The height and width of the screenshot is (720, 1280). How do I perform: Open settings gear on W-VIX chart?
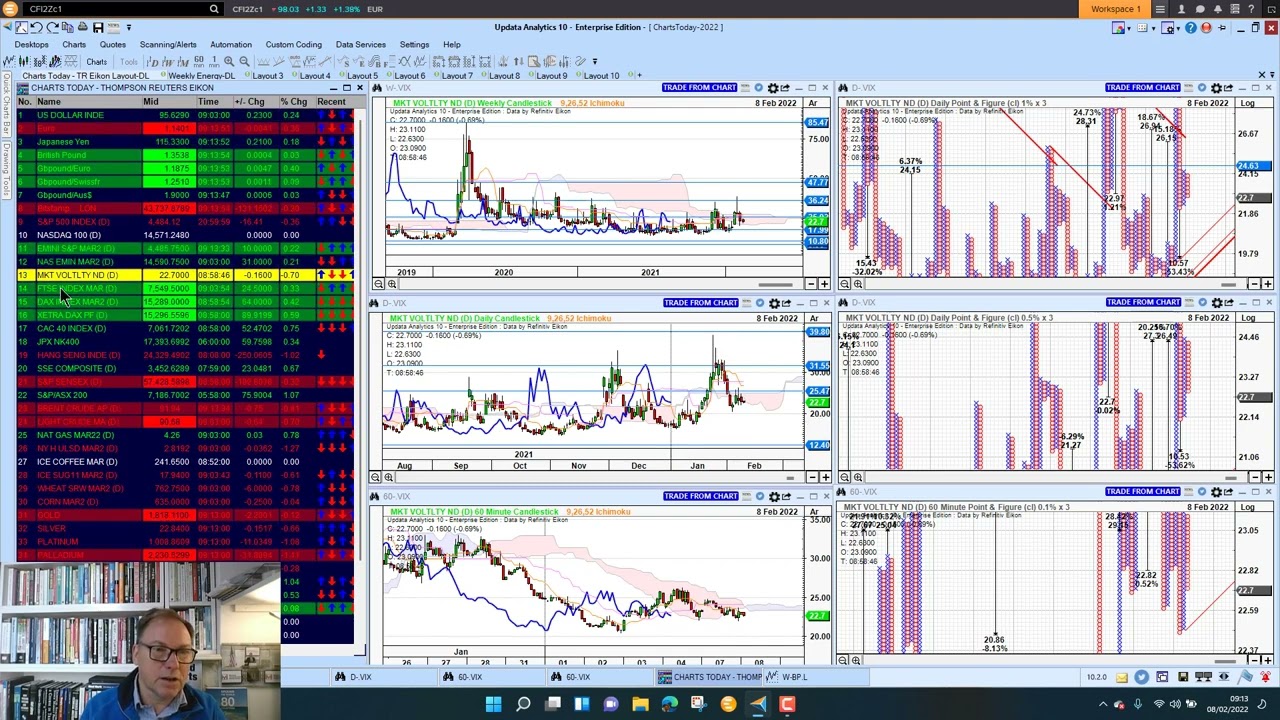(772, 88)
